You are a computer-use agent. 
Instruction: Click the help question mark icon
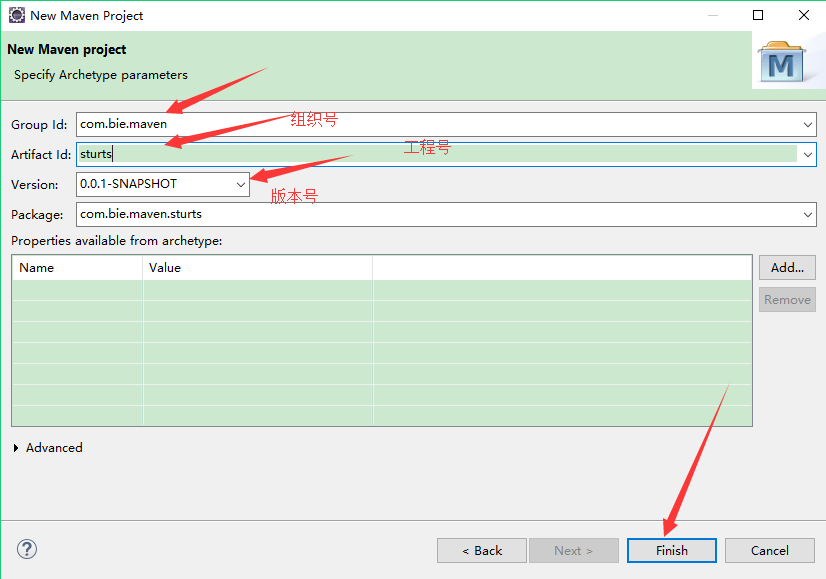(27, 549)
